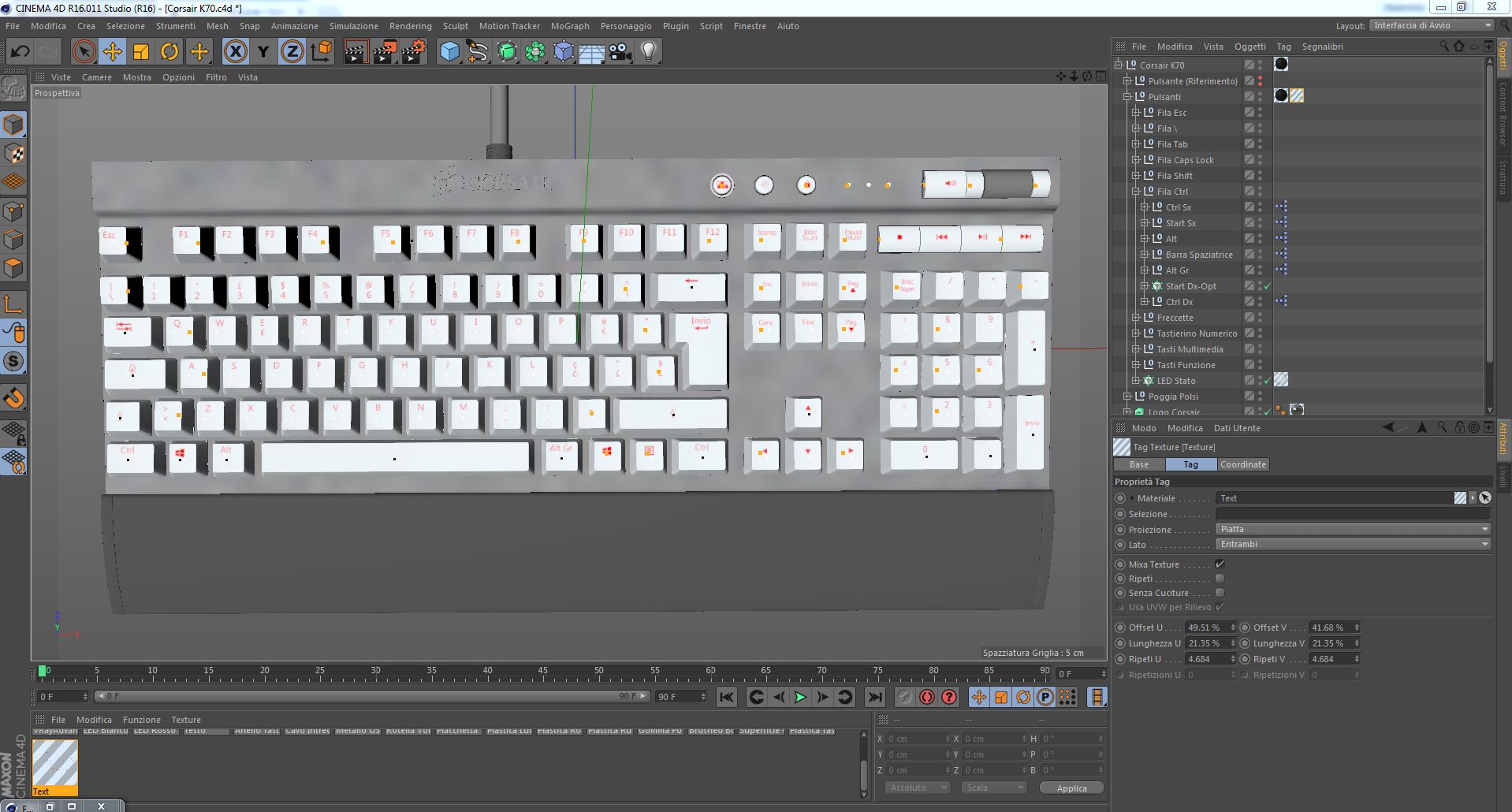Click the NURBS generator icon

click(507, 52)
